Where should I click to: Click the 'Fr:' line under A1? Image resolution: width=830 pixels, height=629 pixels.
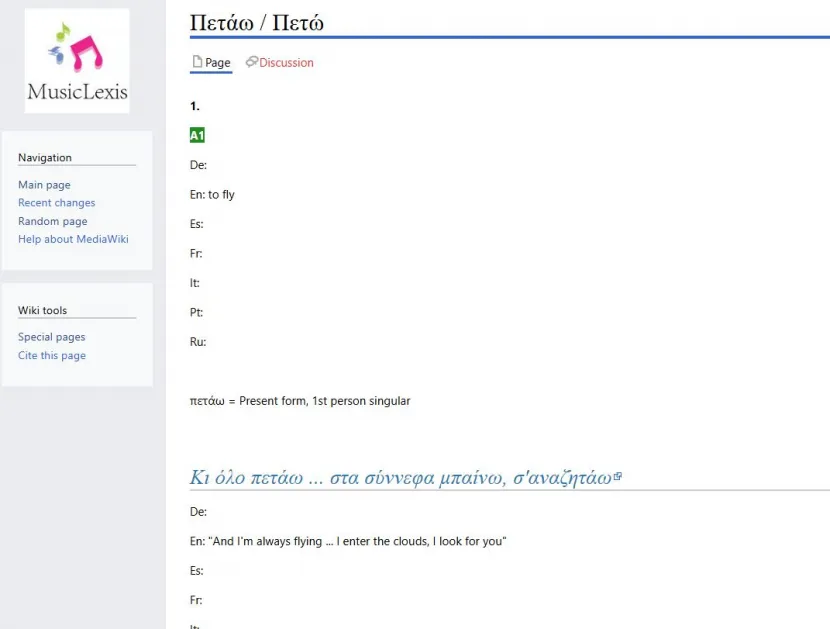click(196, 254)
